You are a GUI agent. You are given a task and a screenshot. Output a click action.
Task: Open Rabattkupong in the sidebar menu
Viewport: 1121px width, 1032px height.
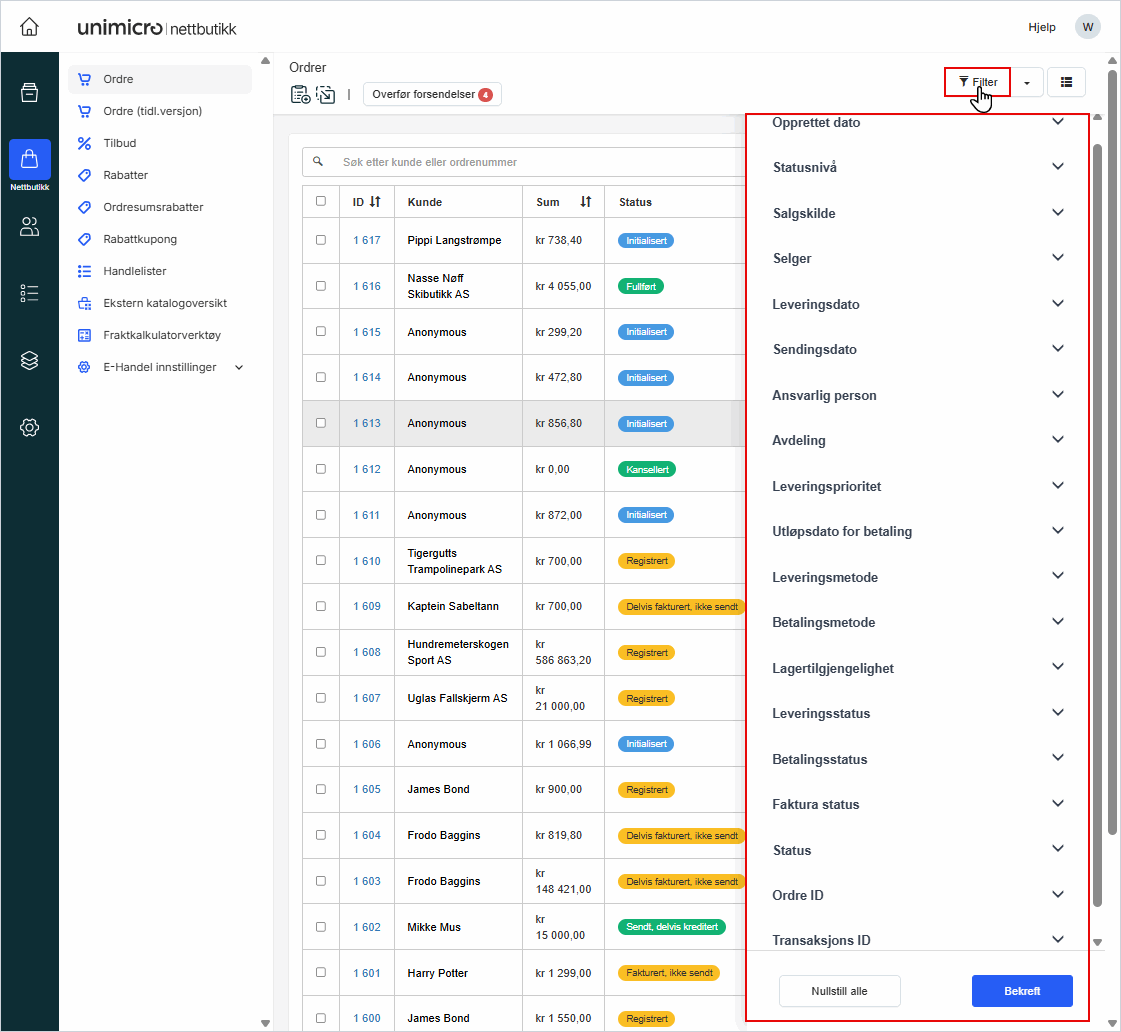coord(140,239)
